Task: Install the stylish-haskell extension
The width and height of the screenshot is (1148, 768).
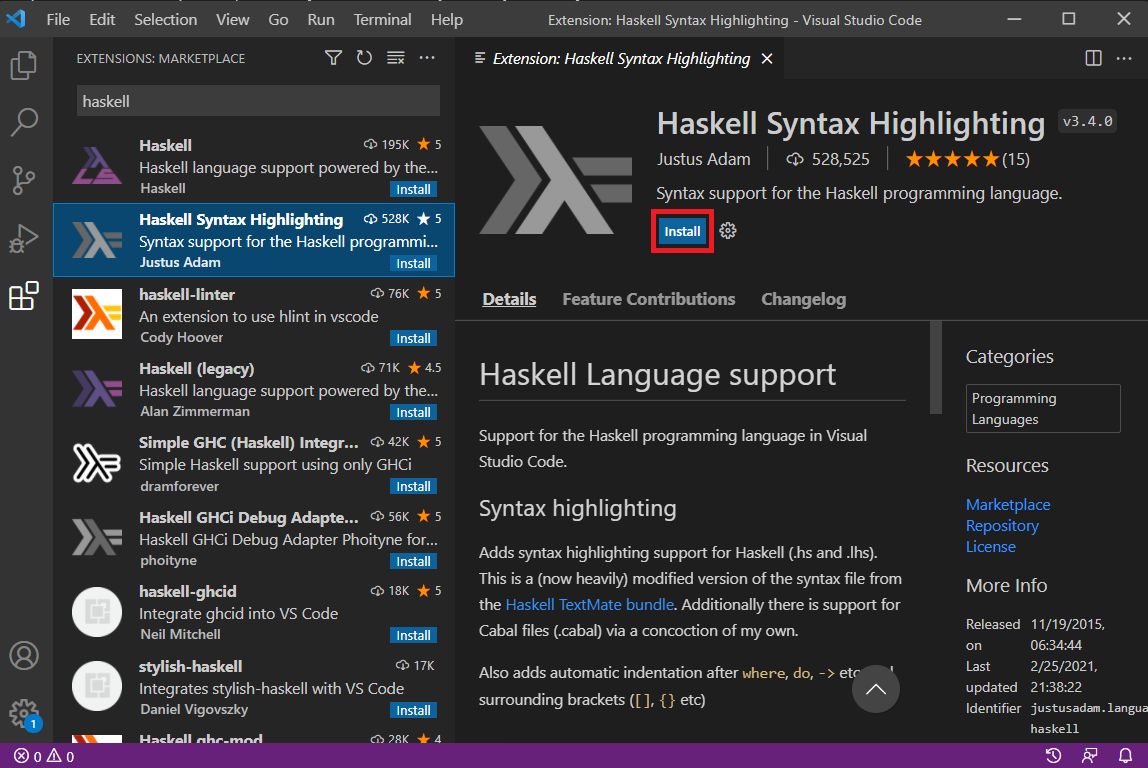Action: (x=413, y=710)
